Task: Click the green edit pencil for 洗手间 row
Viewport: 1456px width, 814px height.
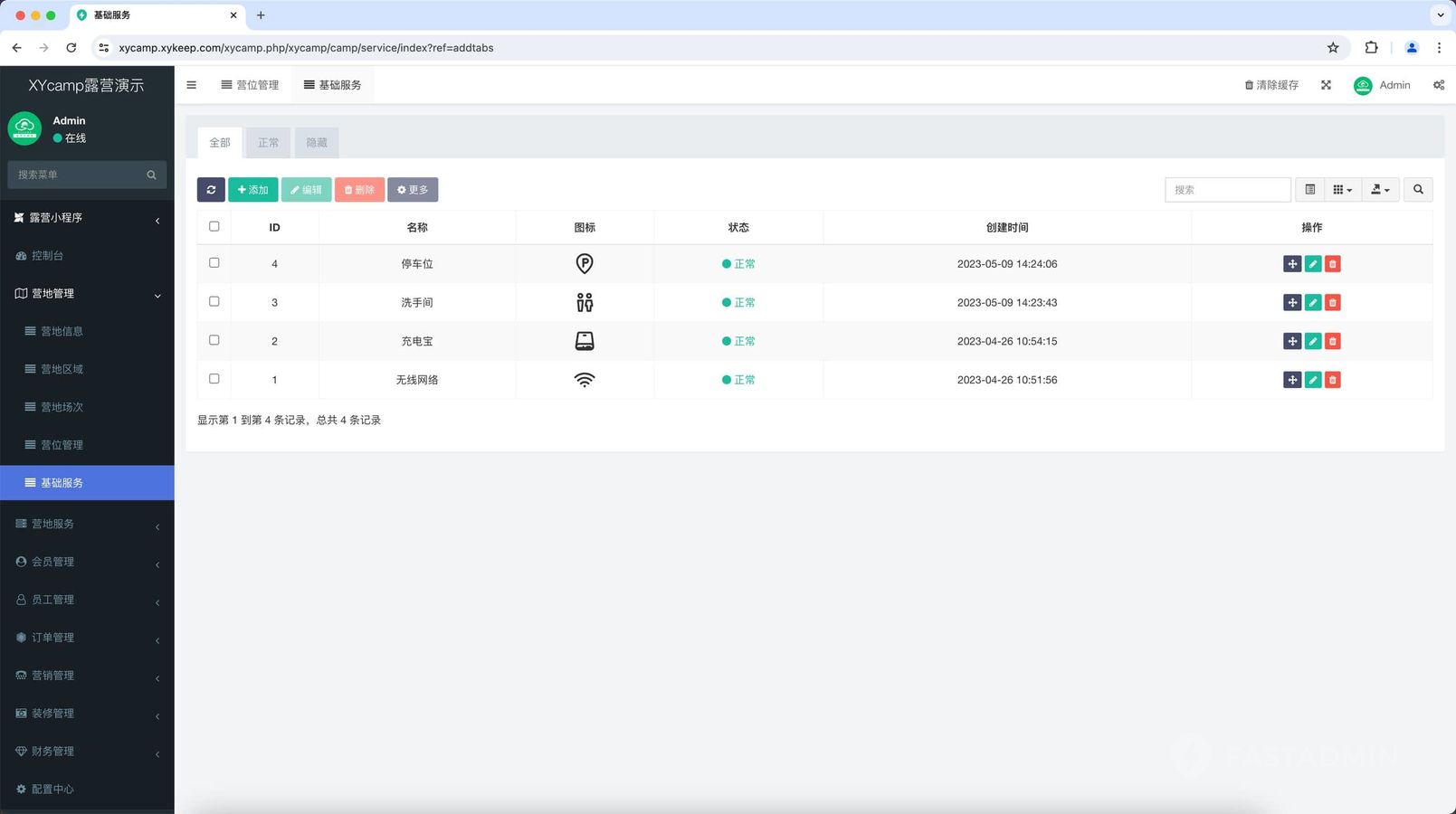Action: pyautogui.click(x=1312, y=303)
